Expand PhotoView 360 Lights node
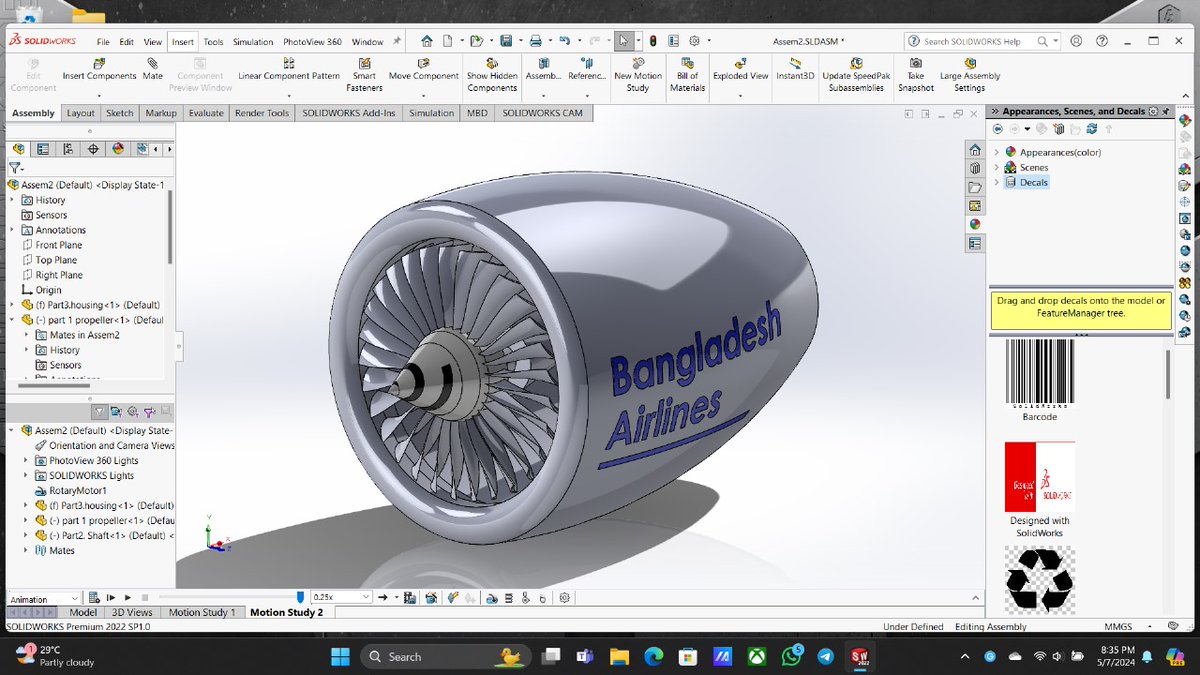The height and width of the screenshot is (675, 1200). coord(26,460)
